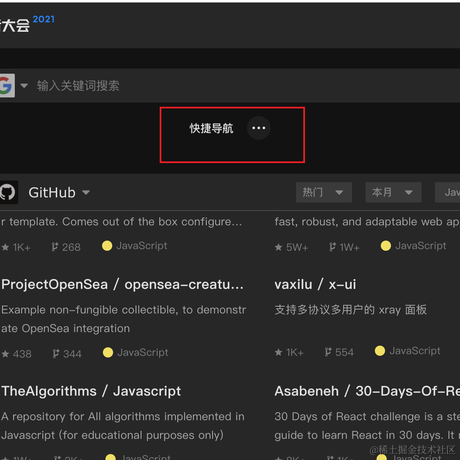Open TheAlgorithms / Javascript repository
460x460 pixels.
click(91, 391)
